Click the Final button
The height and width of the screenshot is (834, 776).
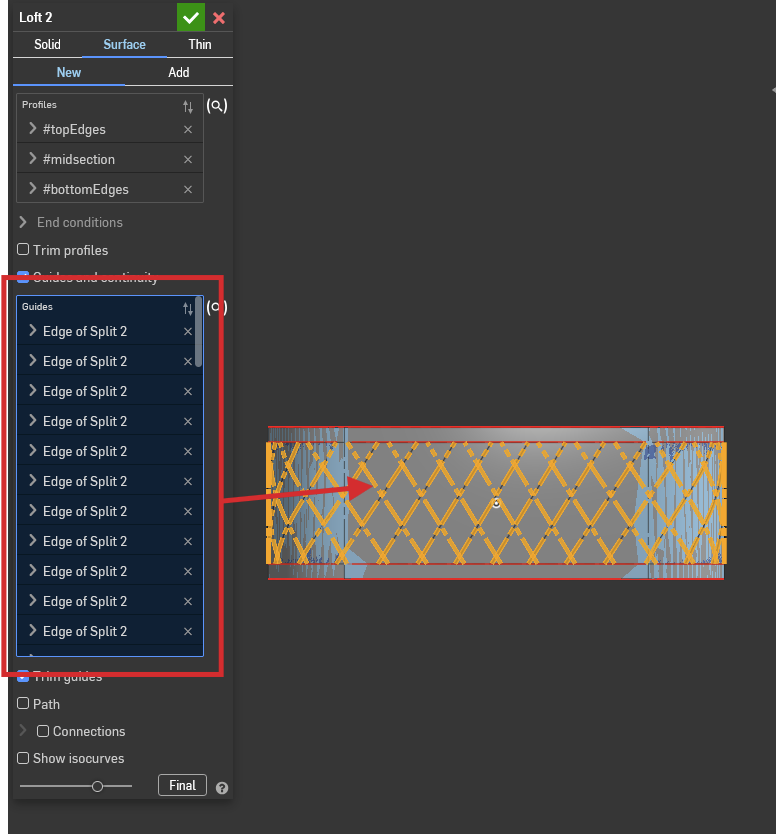182,785
